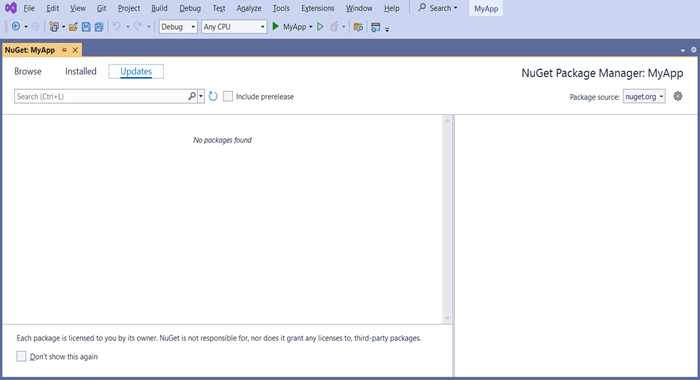700x380 pixels.
Task: Save the current file with the Save icon
Action: click(x=86, y=27)
